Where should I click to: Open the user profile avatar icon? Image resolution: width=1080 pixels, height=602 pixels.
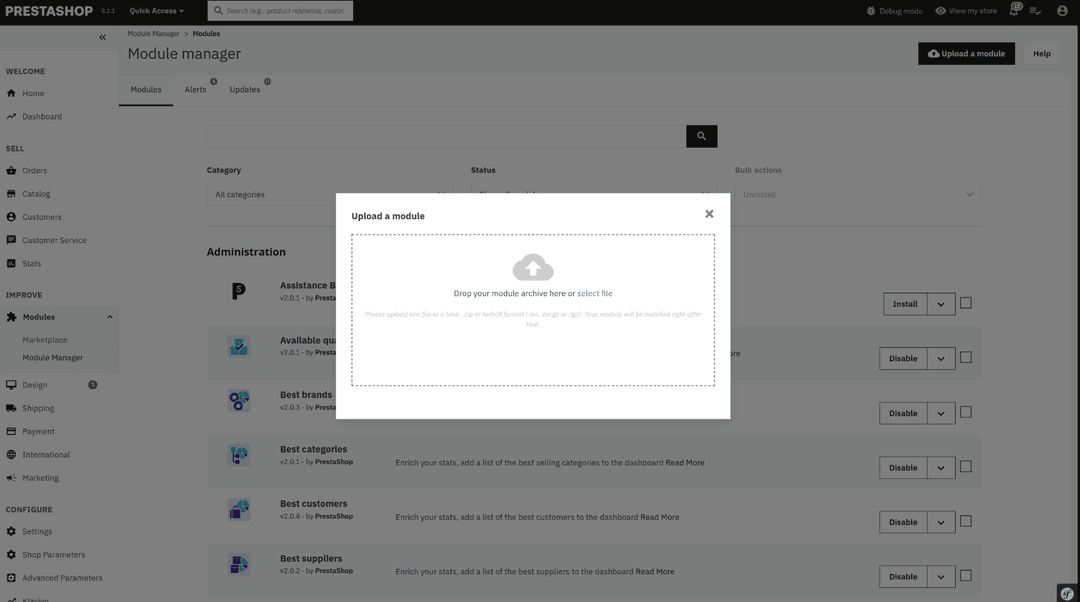pyautogui.click(x=1062, y=11)
